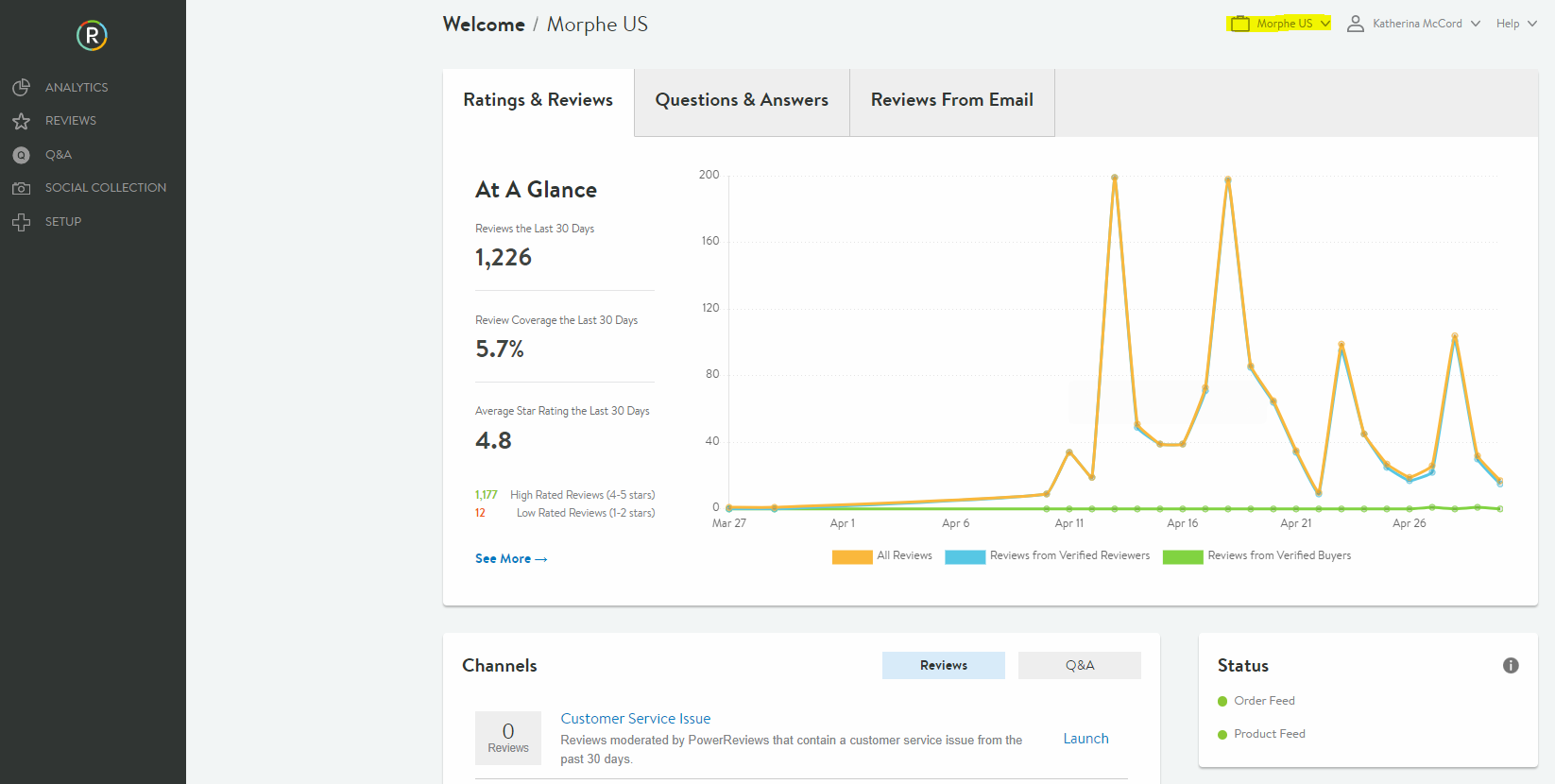Click the Mar 27 axis label
Image resolution: width=1555 pixels, height=784 pixels.
[x=729, y=523]
